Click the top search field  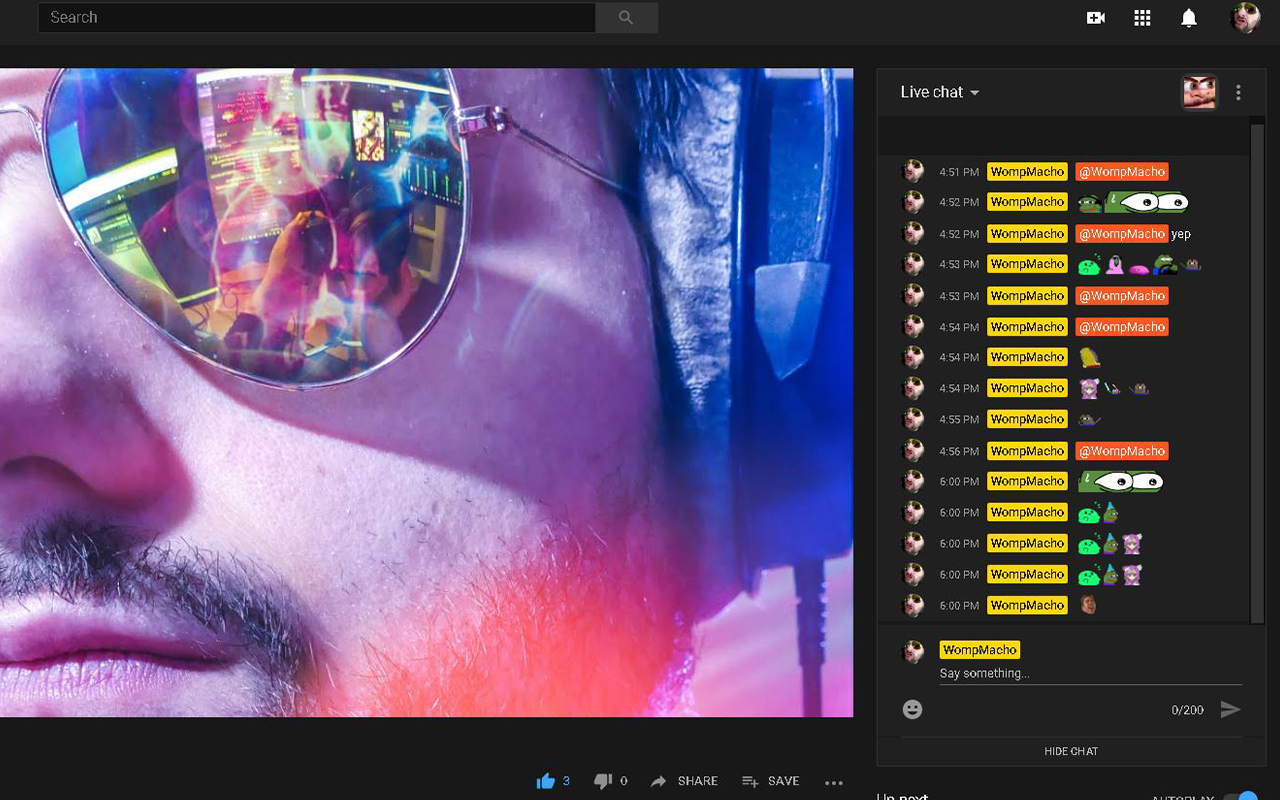click(317, 18)
